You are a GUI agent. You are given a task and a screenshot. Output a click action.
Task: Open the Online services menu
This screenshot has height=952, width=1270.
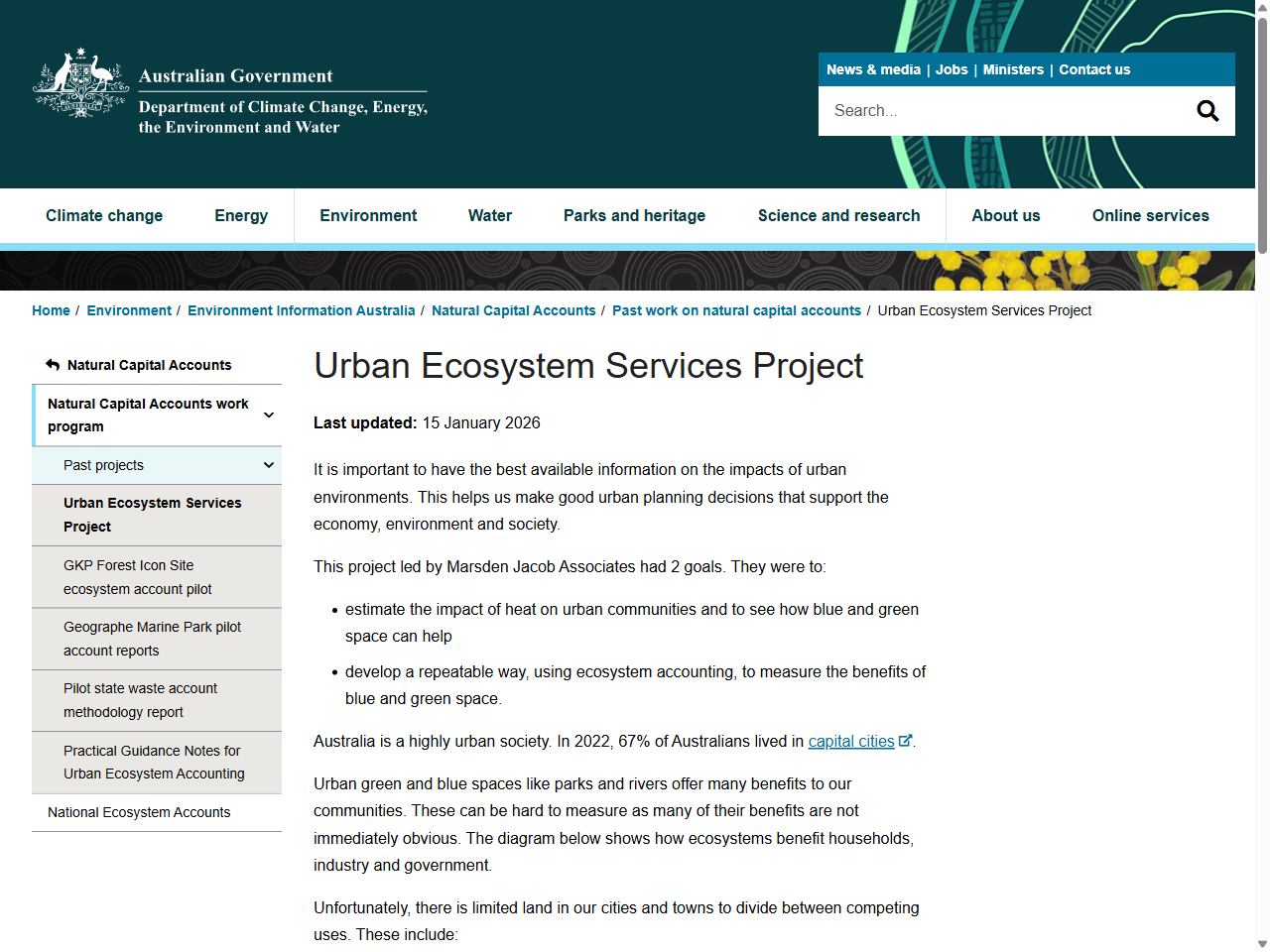pyautogui.click(x=1150, y=215)
